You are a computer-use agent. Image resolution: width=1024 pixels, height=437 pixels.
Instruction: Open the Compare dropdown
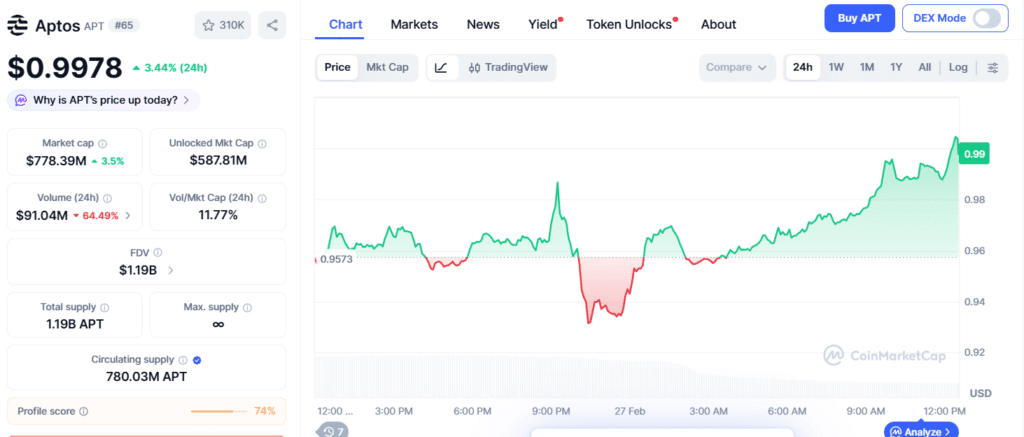click(x=737, y=67)
